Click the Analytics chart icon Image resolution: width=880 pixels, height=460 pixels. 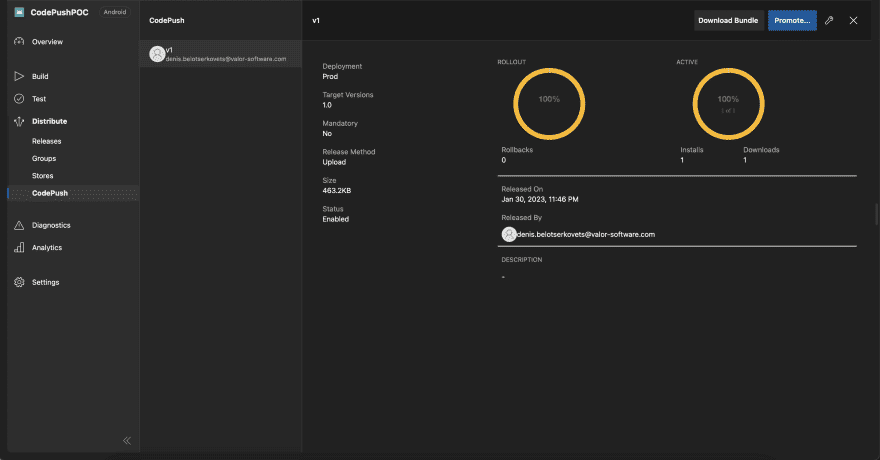(x=19, y=247)
